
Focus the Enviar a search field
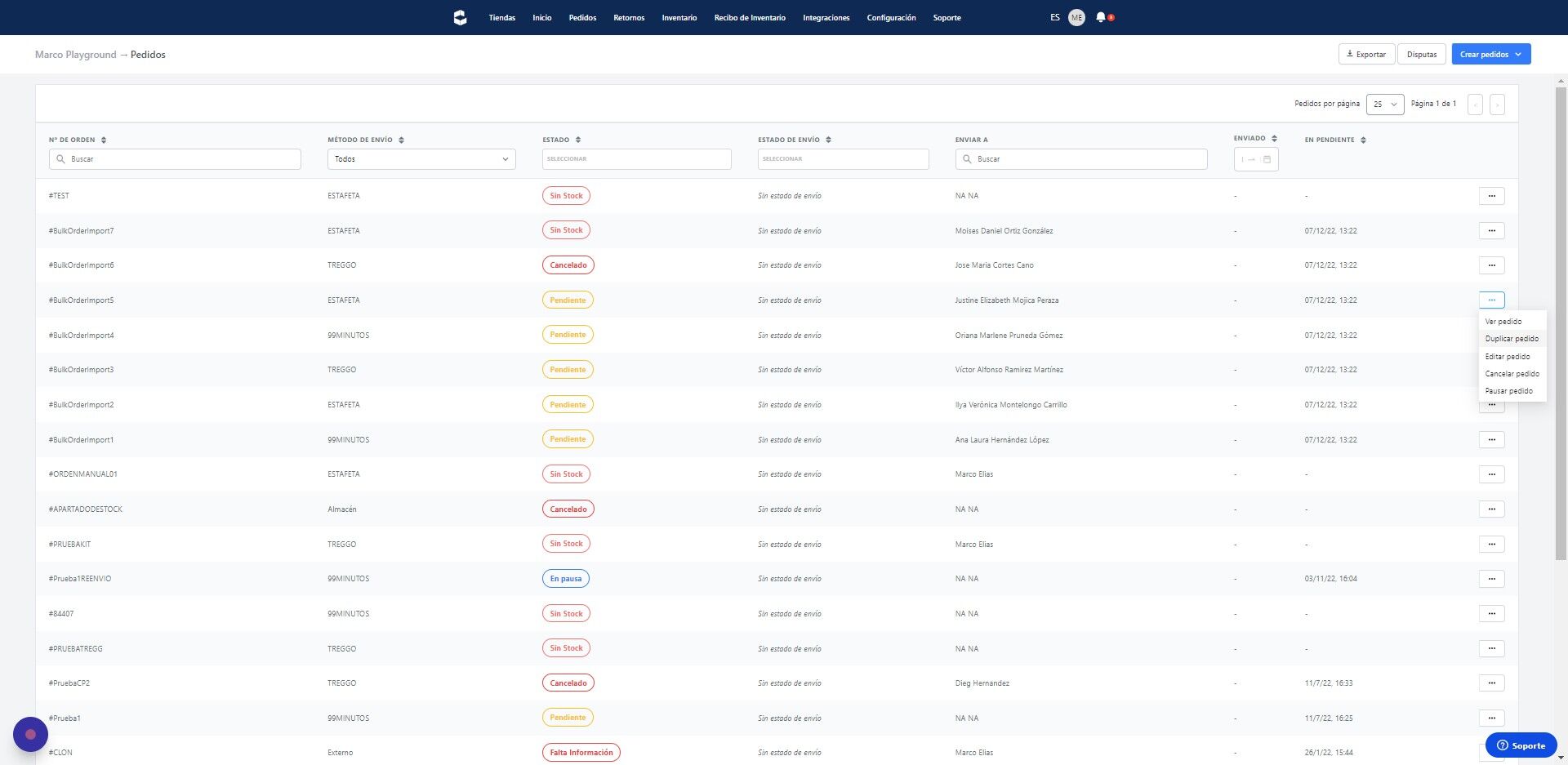[1081, 159]
